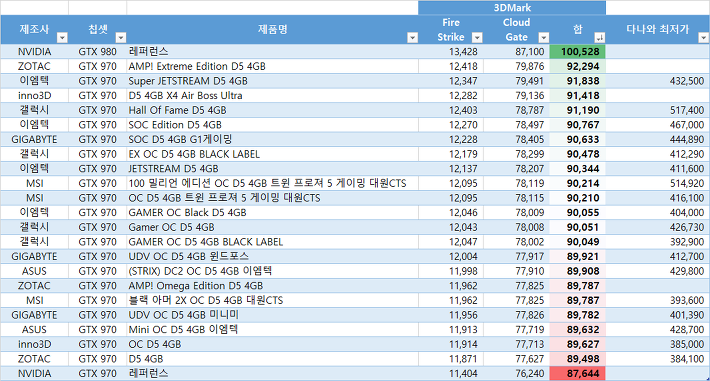Open the Fire Strike filter dropdown
The width and height of the screenshot is (710, 381).
477,38
